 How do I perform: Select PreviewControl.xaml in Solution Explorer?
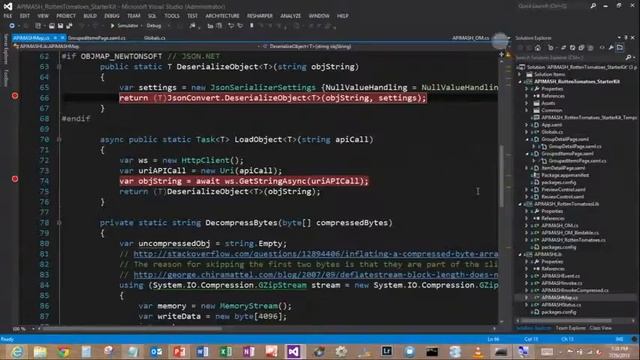(563, 189)
